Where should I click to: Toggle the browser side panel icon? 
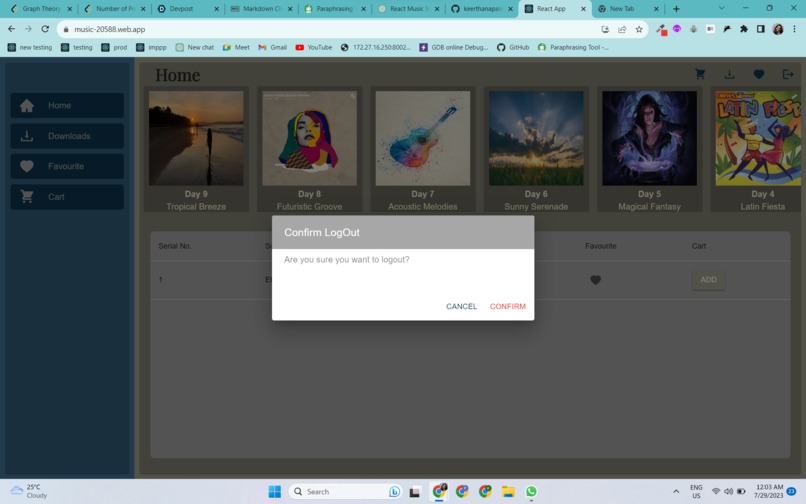761,29
